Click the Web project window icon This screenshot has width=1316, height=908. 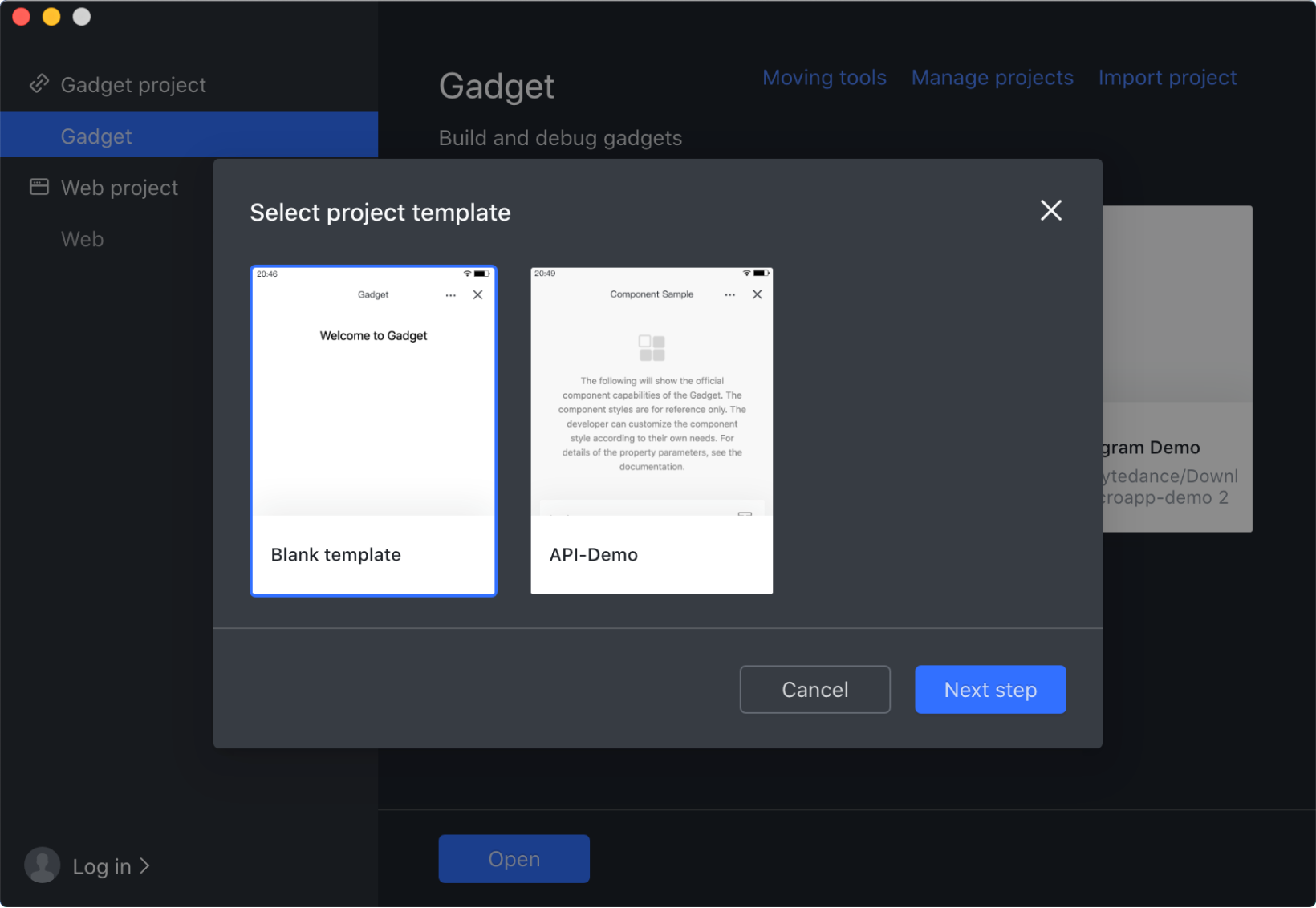39,187
